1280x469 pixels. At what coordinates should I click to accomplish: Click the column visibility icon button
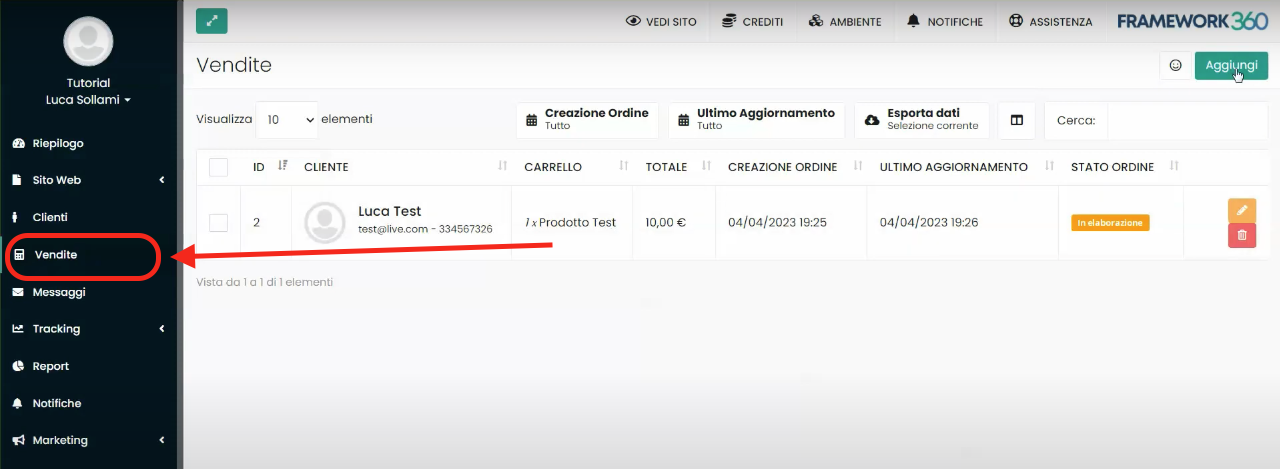pyautogui.click(x=1017, y=120)
